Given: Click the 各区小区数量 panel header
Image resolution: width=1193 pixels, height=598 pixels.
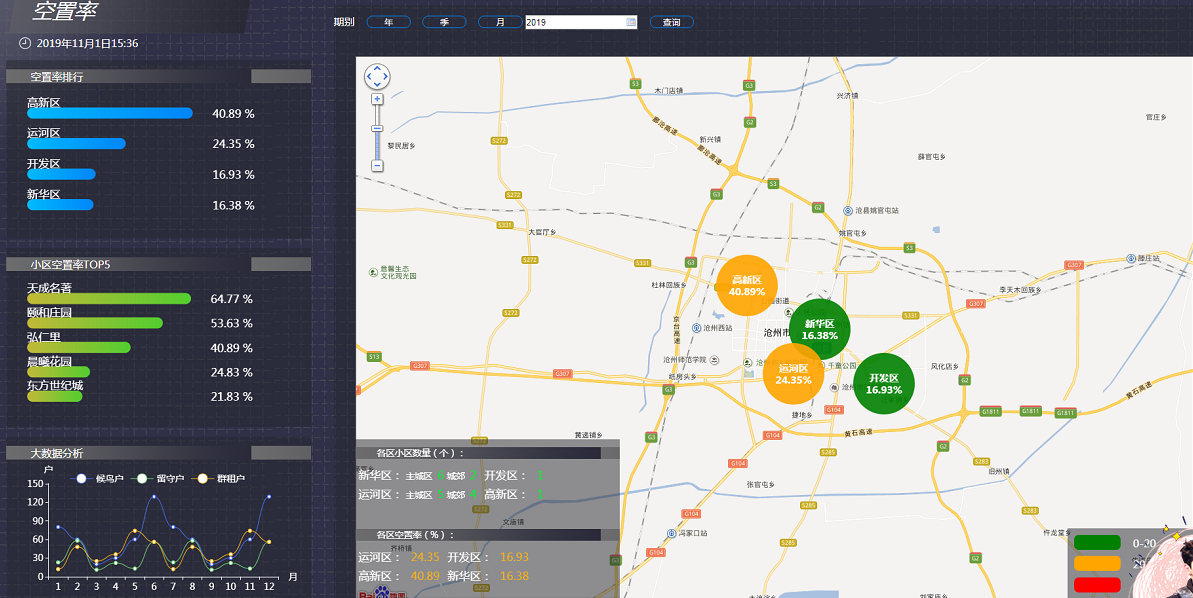Looking at the screenshot, I should tap(488, 453).
